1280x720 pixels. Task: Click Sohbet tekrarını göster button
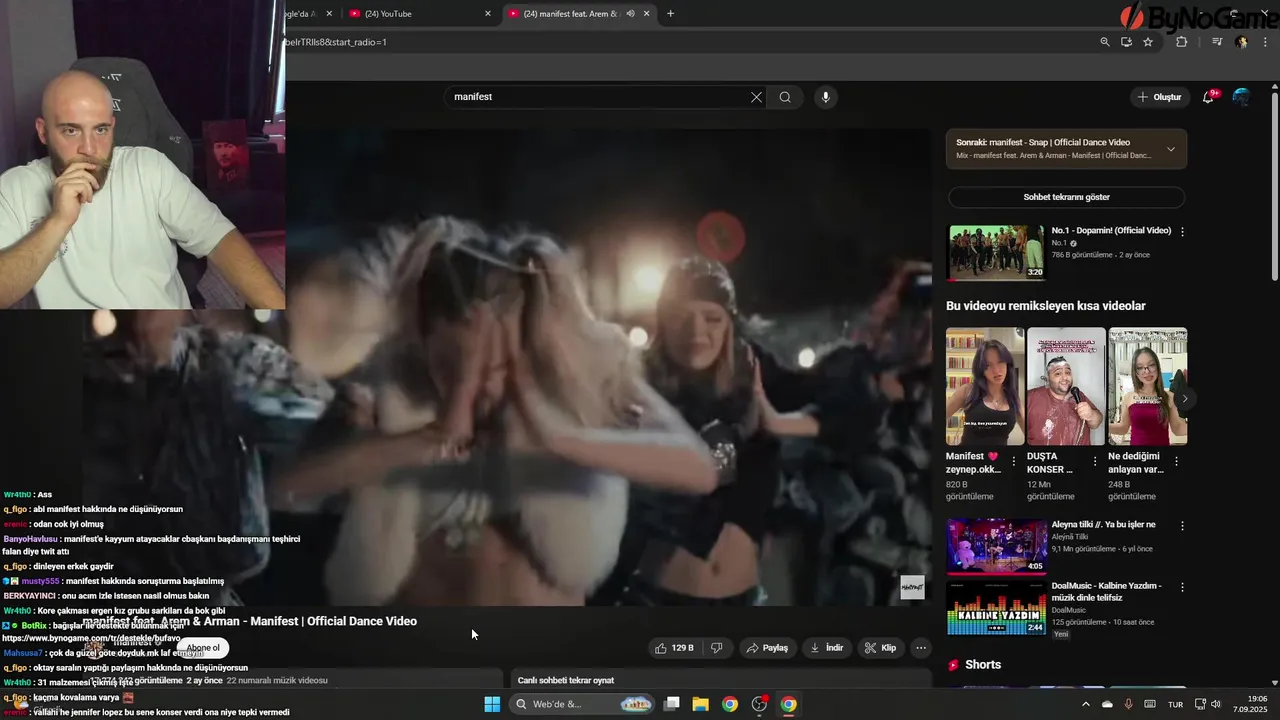(x=1066, y=197)
